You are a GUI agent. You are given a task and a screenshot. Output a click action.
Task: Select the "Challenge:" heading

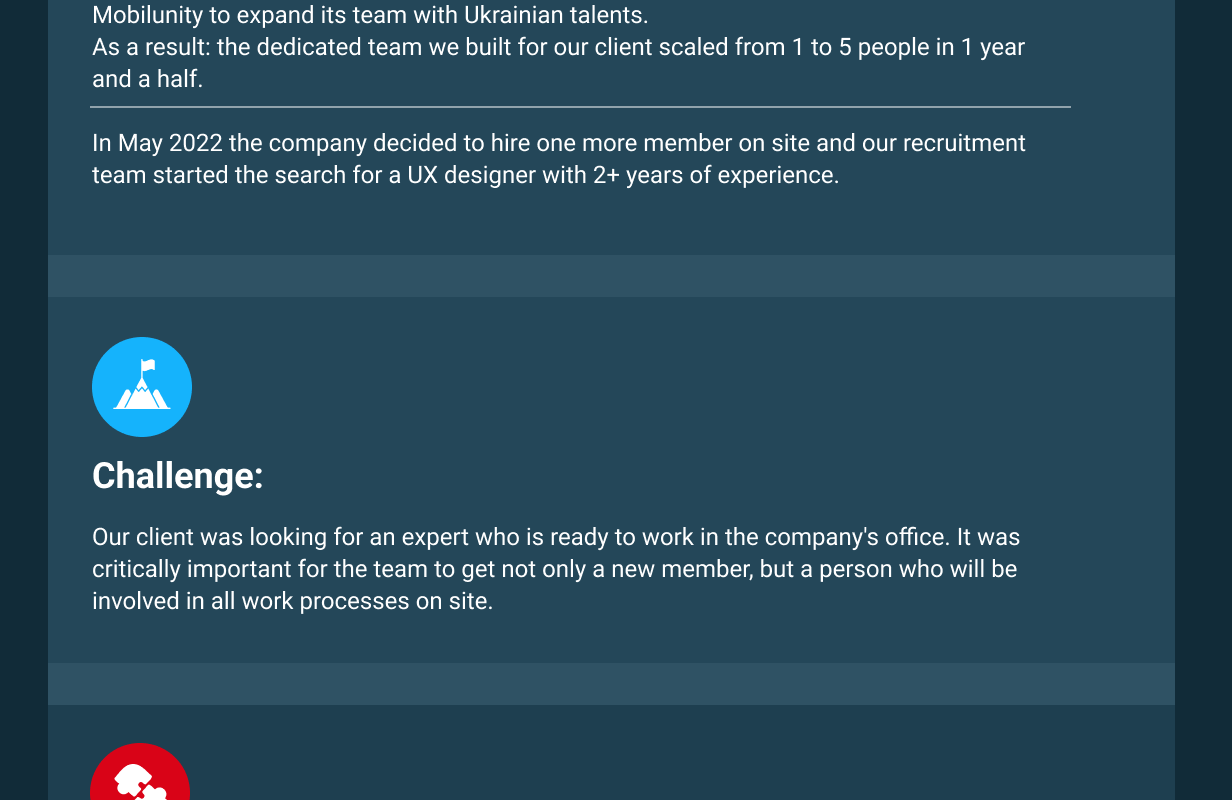pyautogui.click(x=177, y=476)
